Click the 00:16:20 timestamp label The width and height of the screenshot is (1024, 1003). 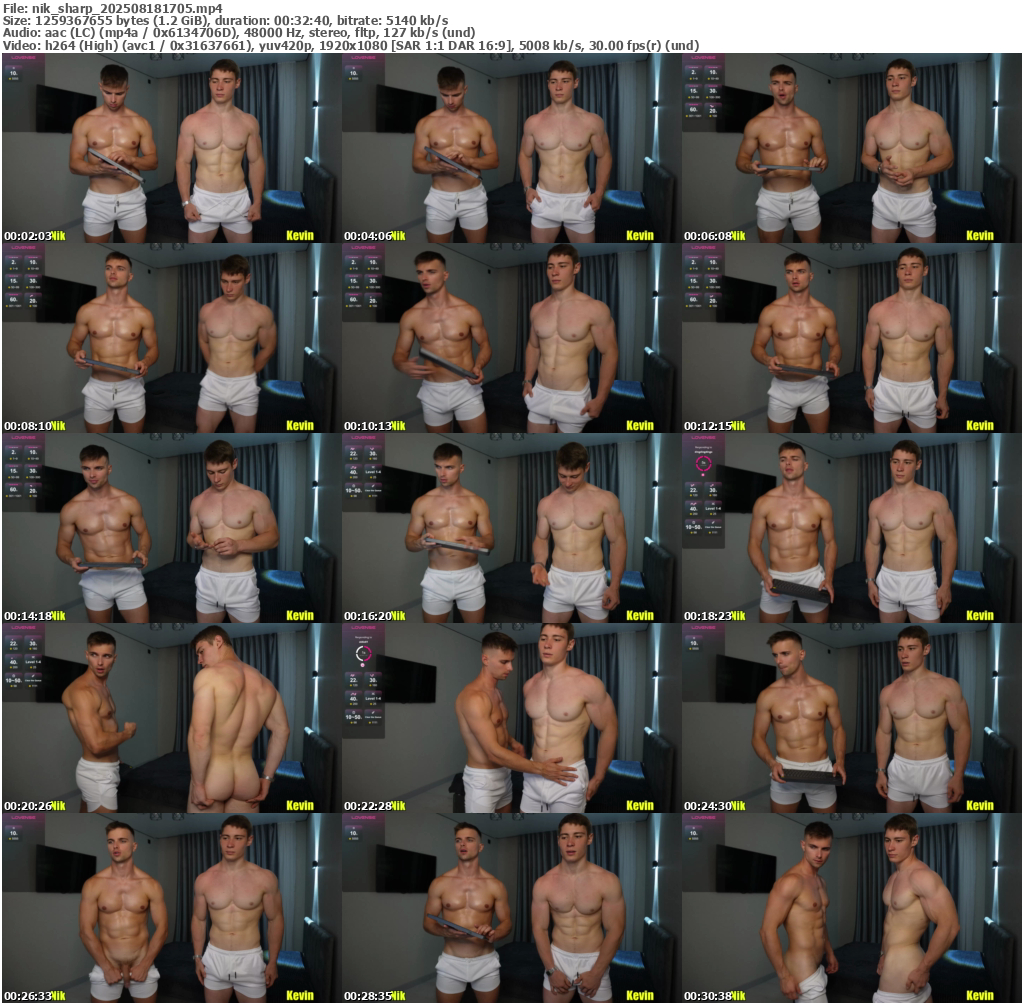point(367,616)
